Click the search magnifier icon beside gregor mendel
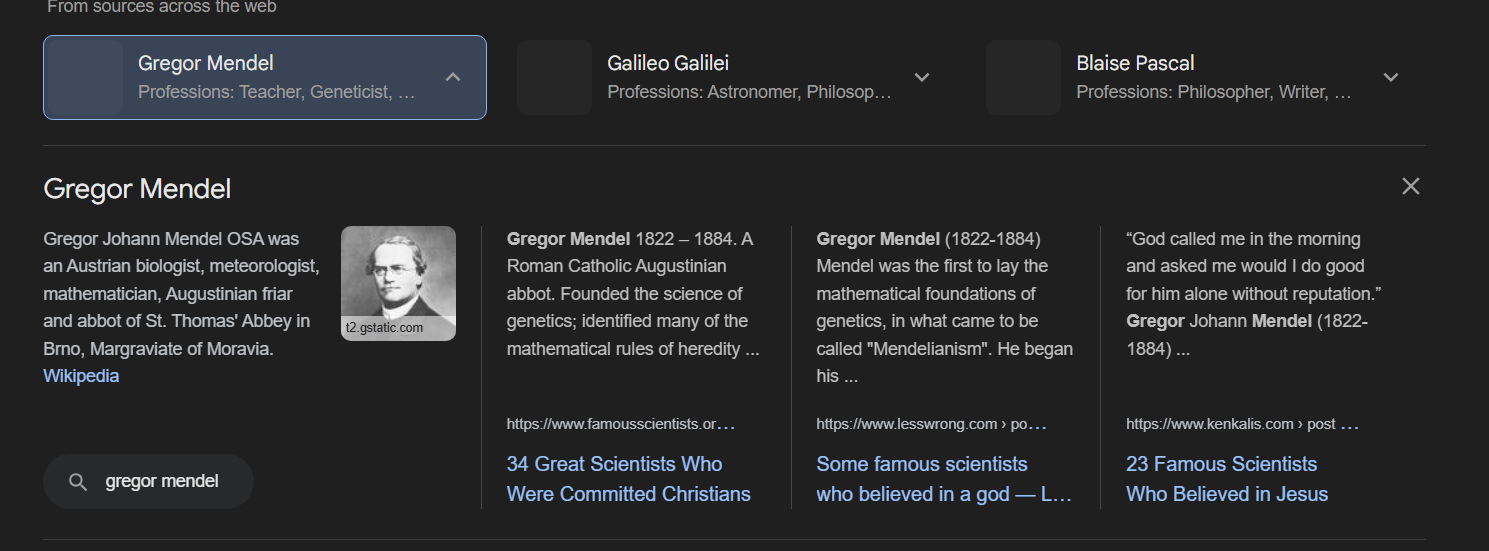1489x551 pixels. [x=78, y=482]
